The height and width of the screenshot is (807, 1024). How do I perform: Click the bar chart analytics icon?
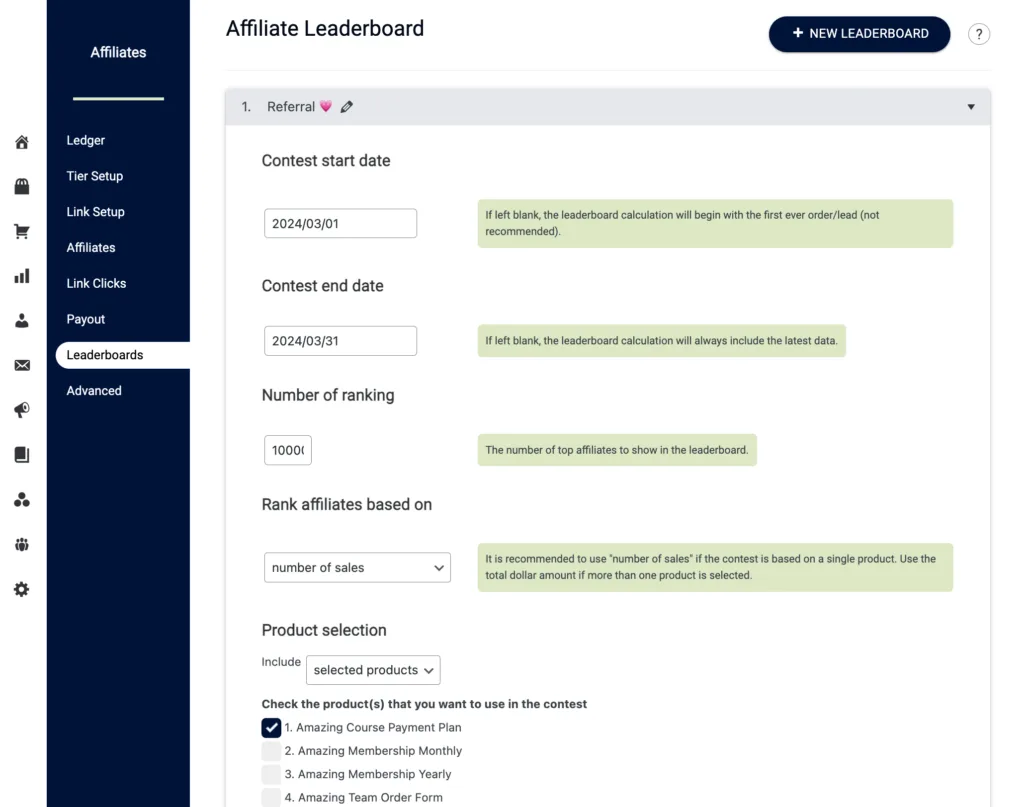coord(21,276)
